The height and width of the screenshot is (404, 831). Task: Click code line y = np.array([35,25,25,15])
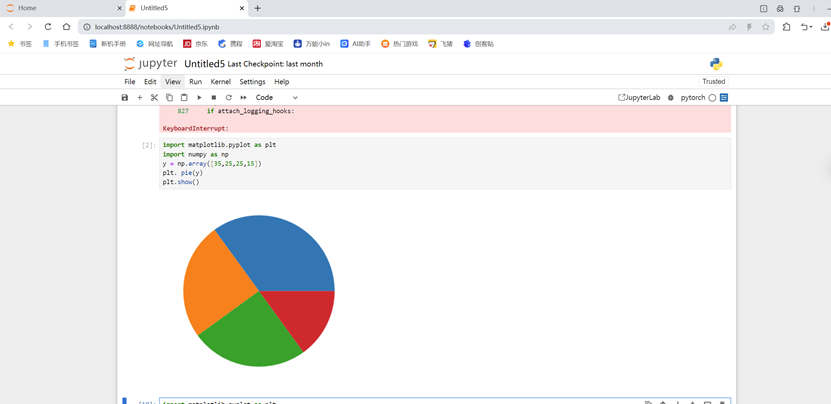click(x=212, y=163)
